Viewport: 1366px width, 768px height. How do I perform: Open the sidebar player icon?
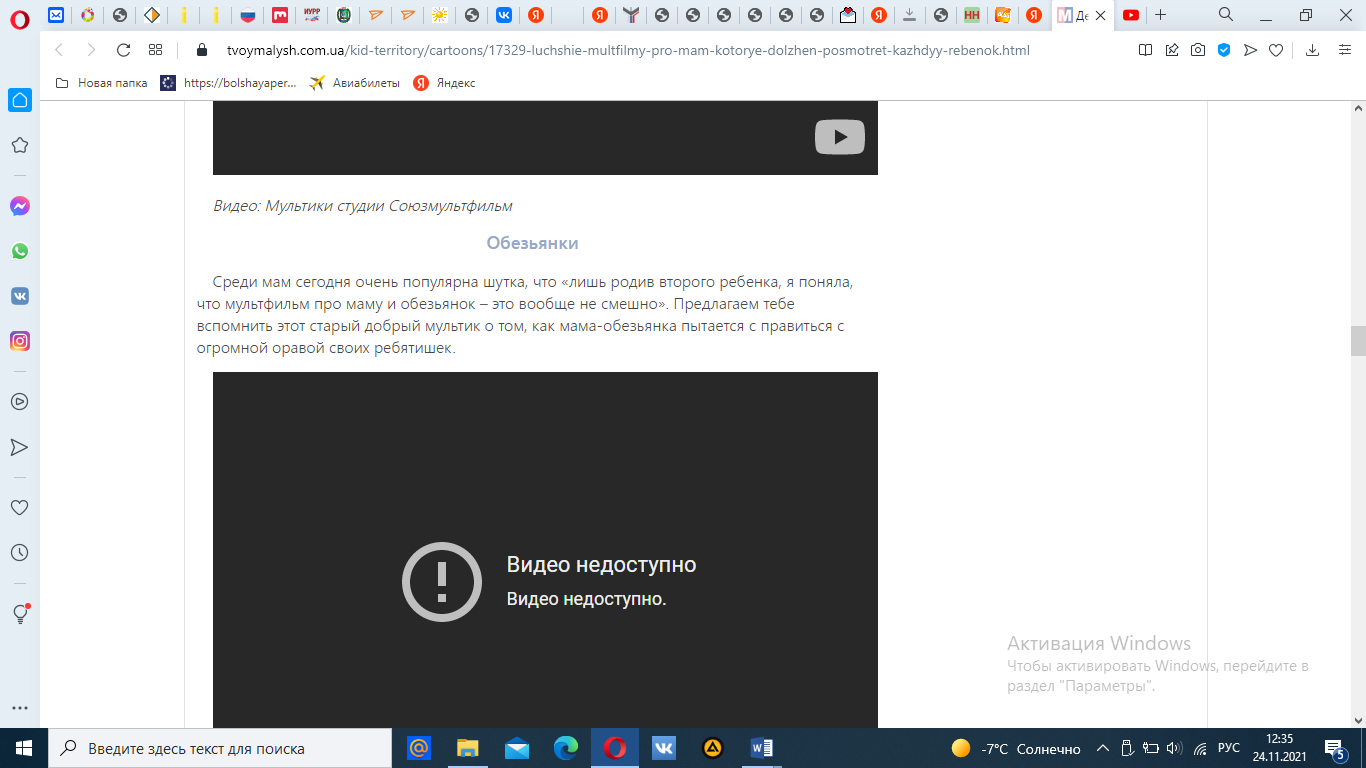(x=20, y=402)
